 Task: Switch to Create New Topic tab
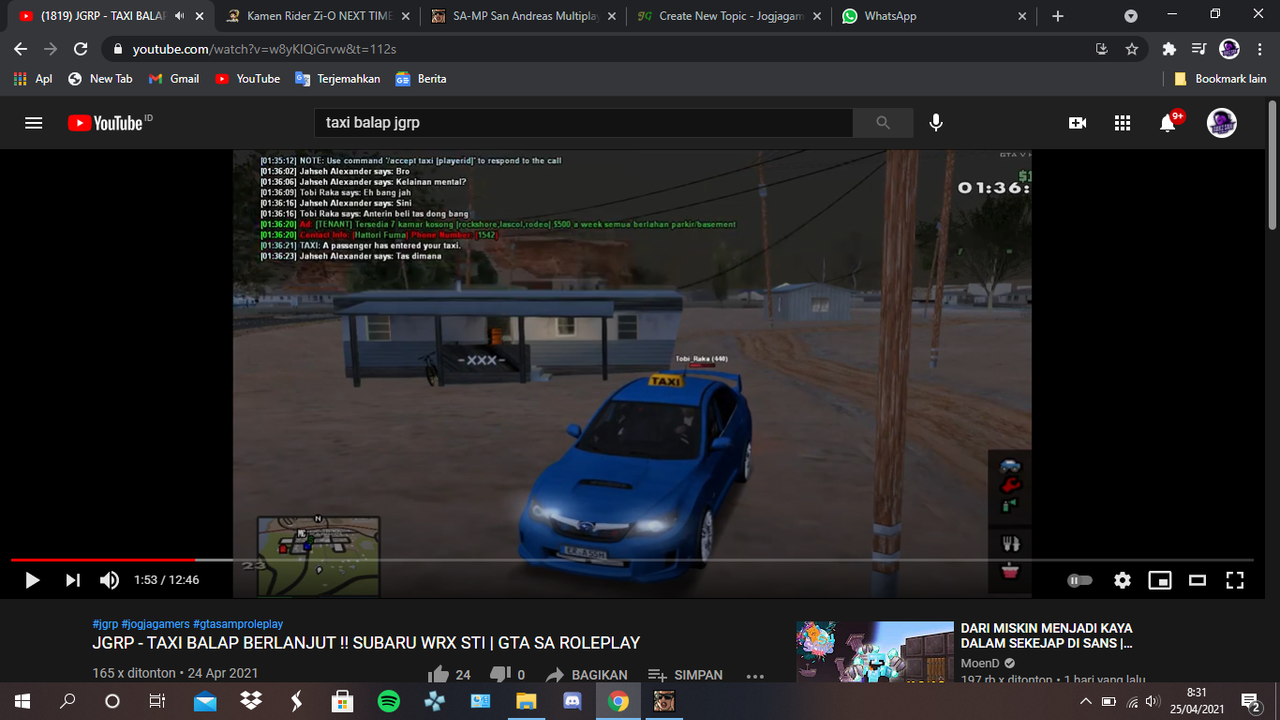tap(730, 16)
